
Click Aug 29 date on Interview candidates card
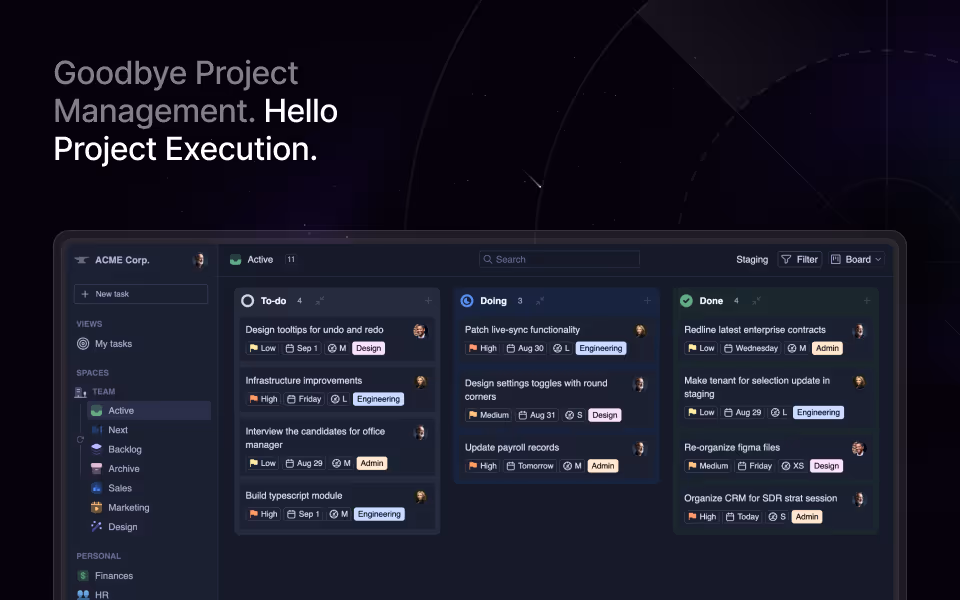304,463
